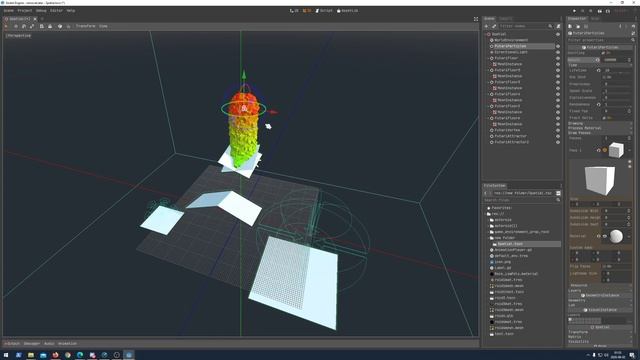The width and height of the screenshot is (640, 360).
Task: Toggle the local space cube toolbar icon
Action: point(60,26)
